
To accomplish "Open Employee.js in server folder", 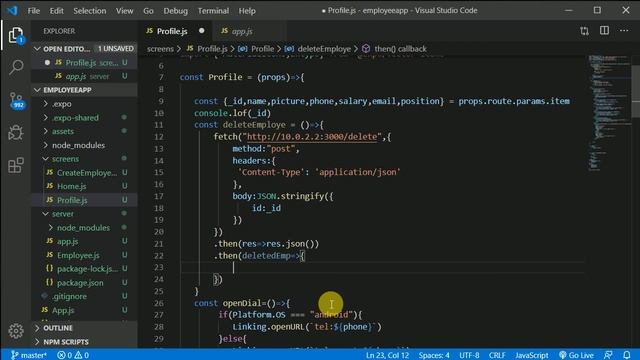I will (x=84, y=255).
